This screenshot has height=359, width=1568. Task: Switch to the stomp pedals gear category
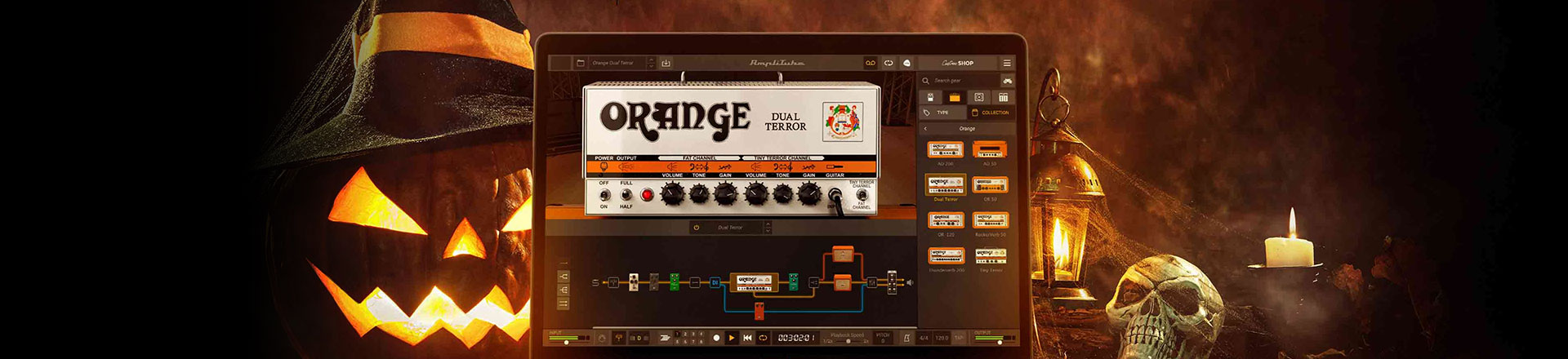[930, 97]
